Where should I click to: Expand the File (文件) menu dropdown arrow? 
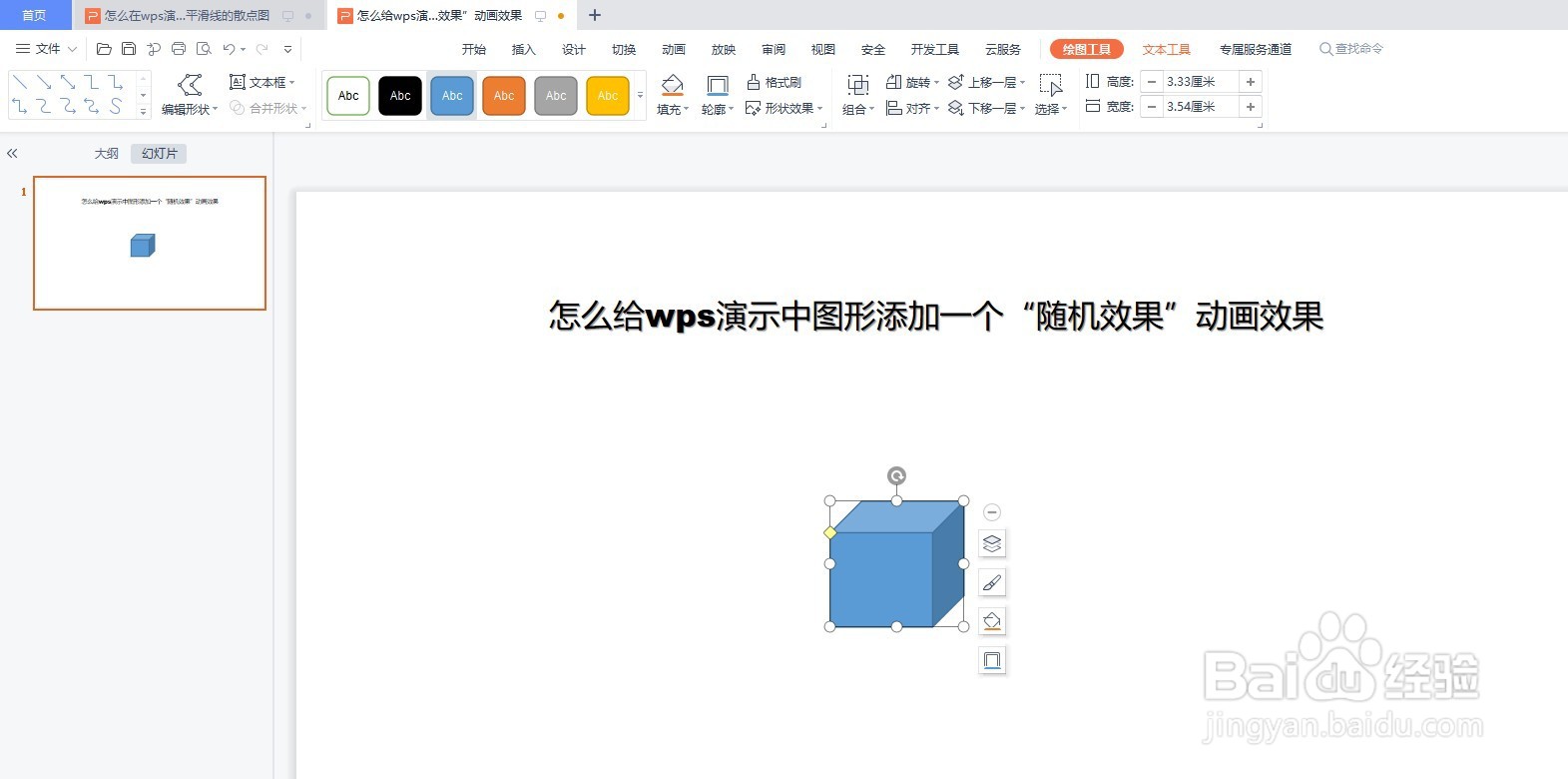click(72, 49)
